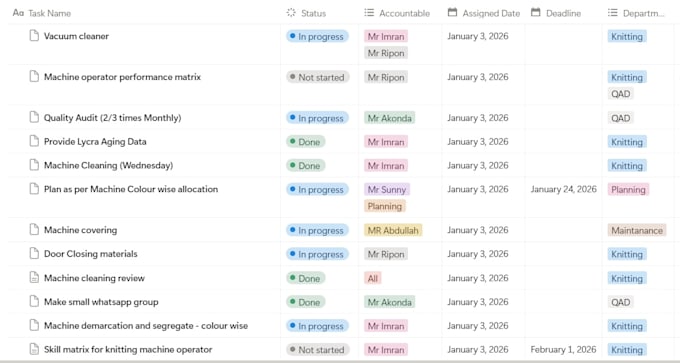Change Not started status of performance matrix
680x363 pixels.
pos(318,77)
